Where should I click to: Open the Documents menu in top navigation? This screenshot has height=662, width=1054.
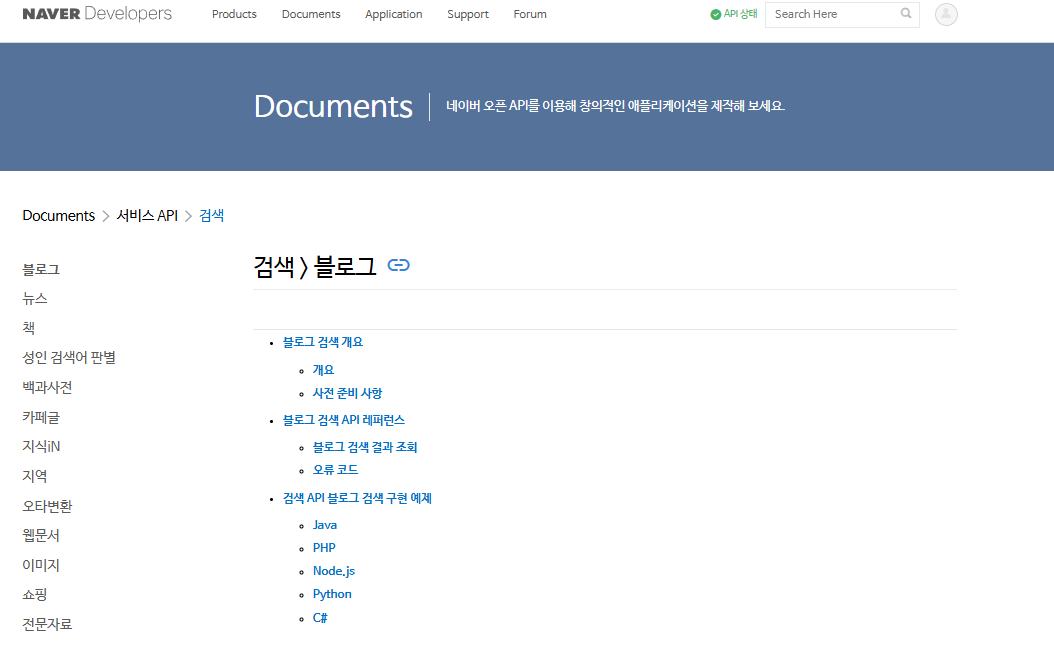(311, 14)
